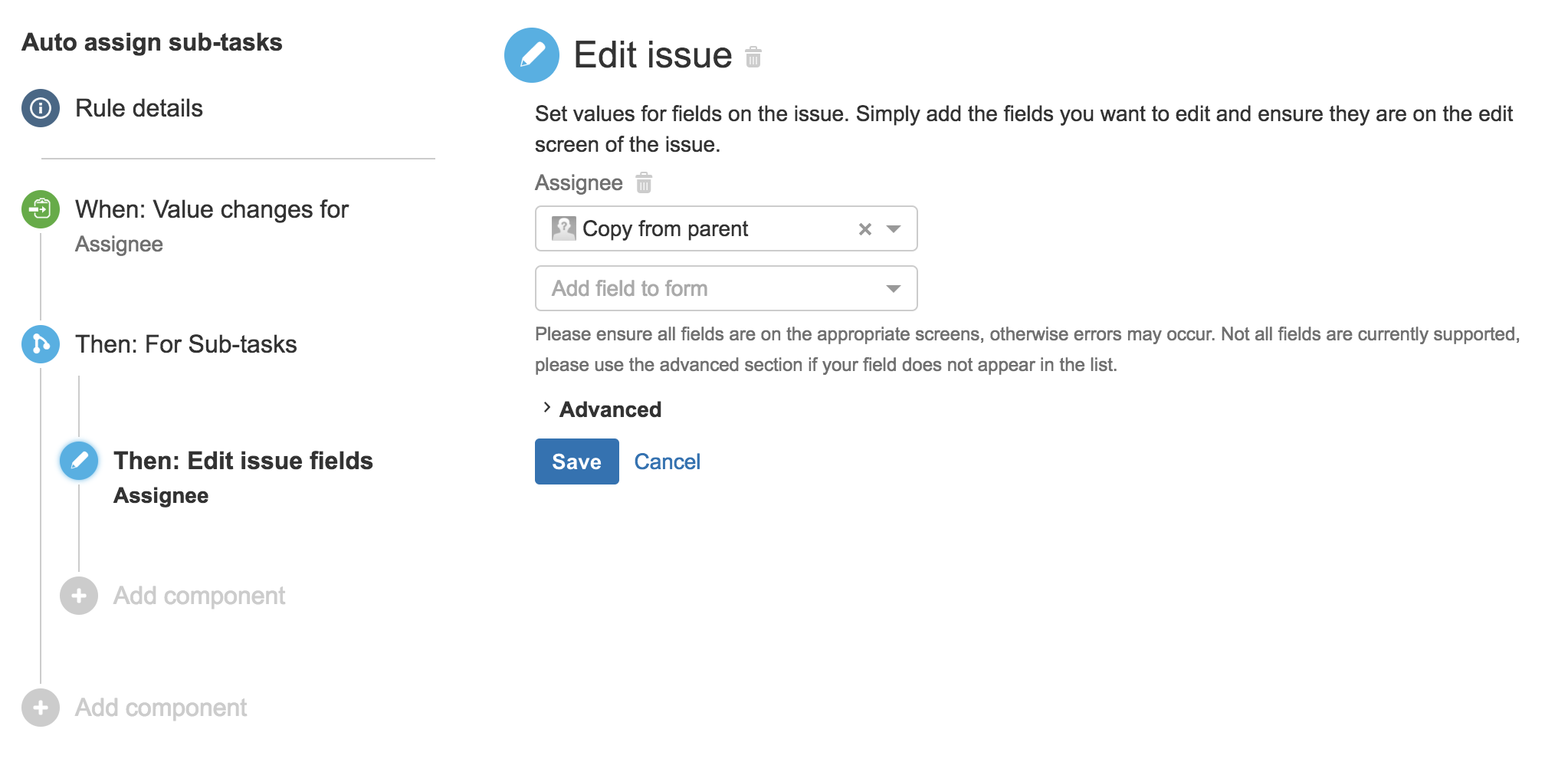
Task: Save the Edit issue action
Action: tap(576, 461)
